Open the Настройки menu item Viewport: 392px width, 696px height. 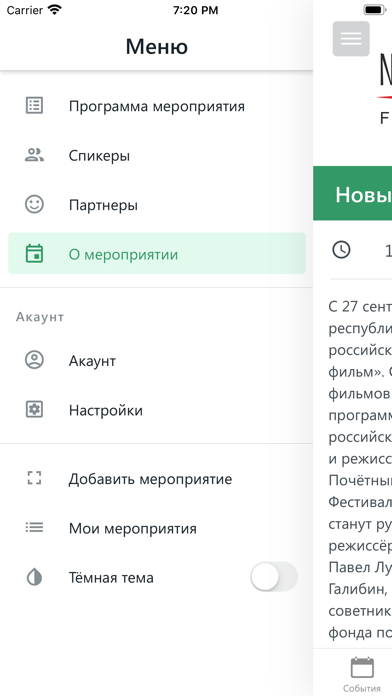[157, 410]
